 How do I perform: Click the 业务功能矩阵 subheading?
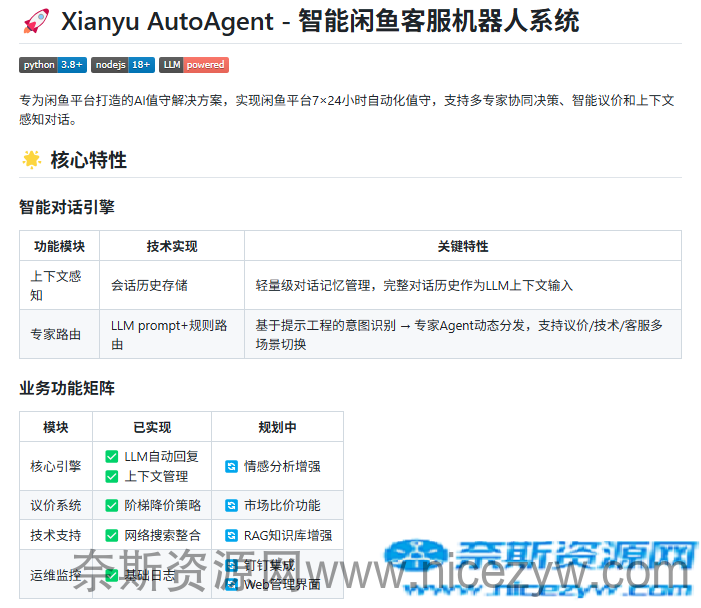point(67,388)
